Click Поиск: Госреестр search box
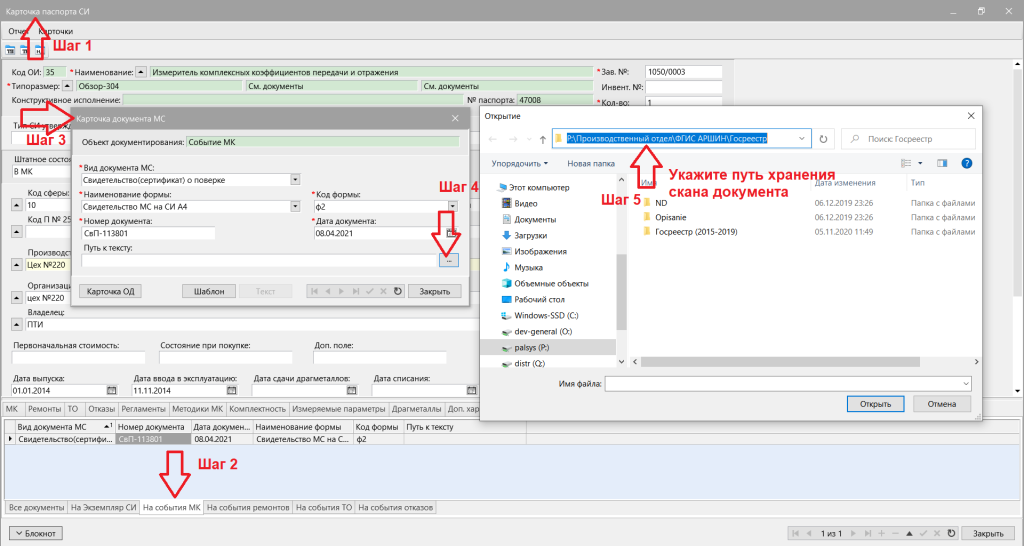This screenshot has width=1024, height=546. (908, 139)
